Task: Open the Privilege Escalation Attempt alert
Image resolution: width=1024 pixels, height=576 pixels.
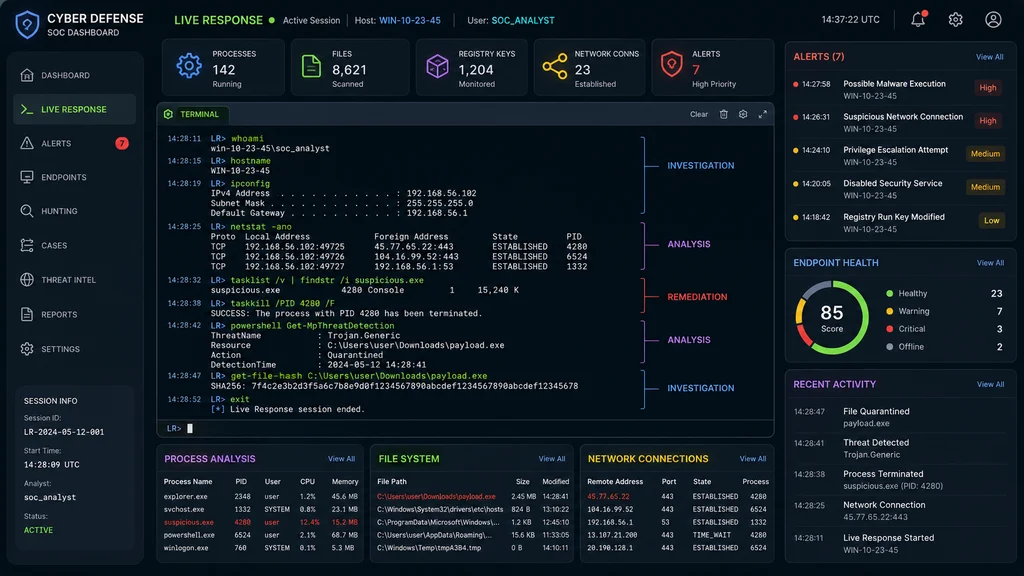Action: (900, 155)
